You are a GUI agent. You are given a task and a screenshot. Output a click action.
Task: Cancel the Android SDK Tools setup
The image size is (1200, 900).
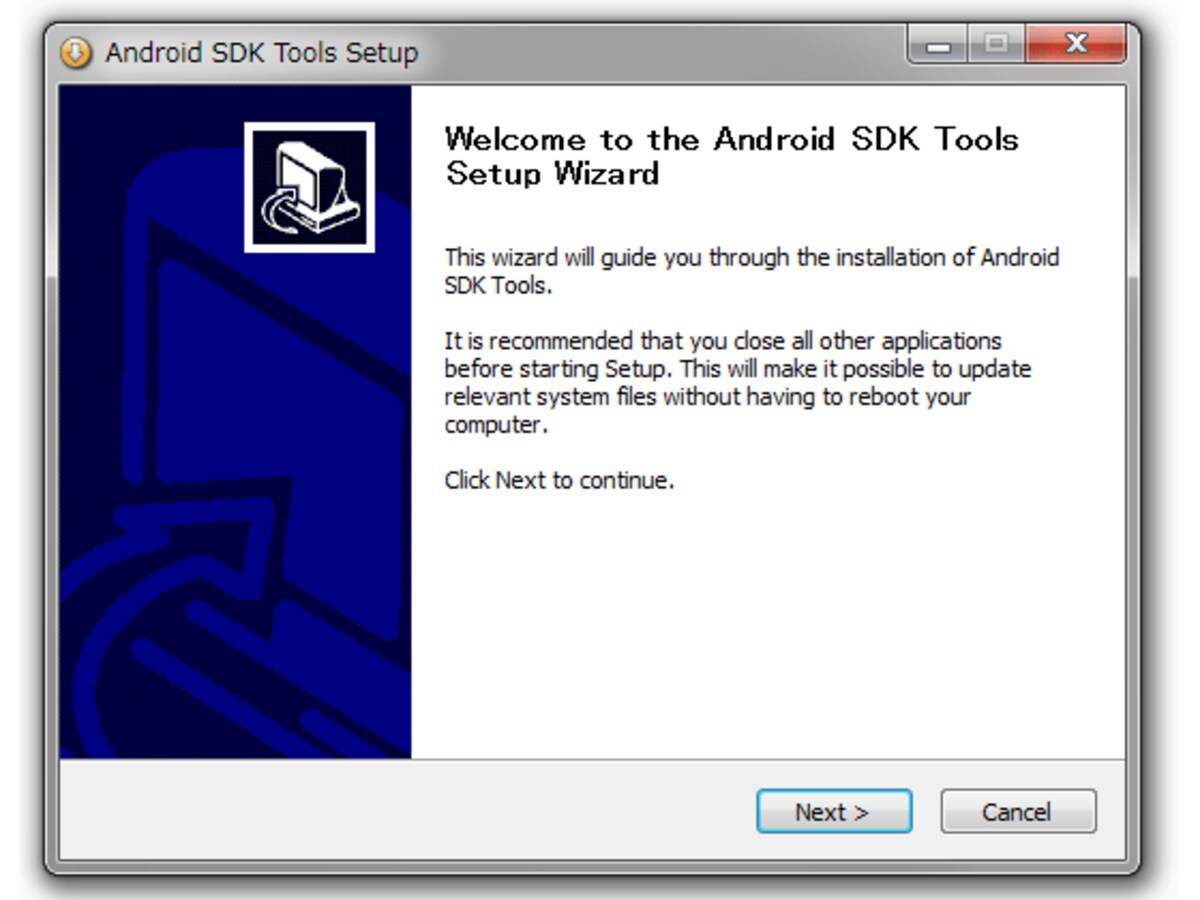[1018, 812]
